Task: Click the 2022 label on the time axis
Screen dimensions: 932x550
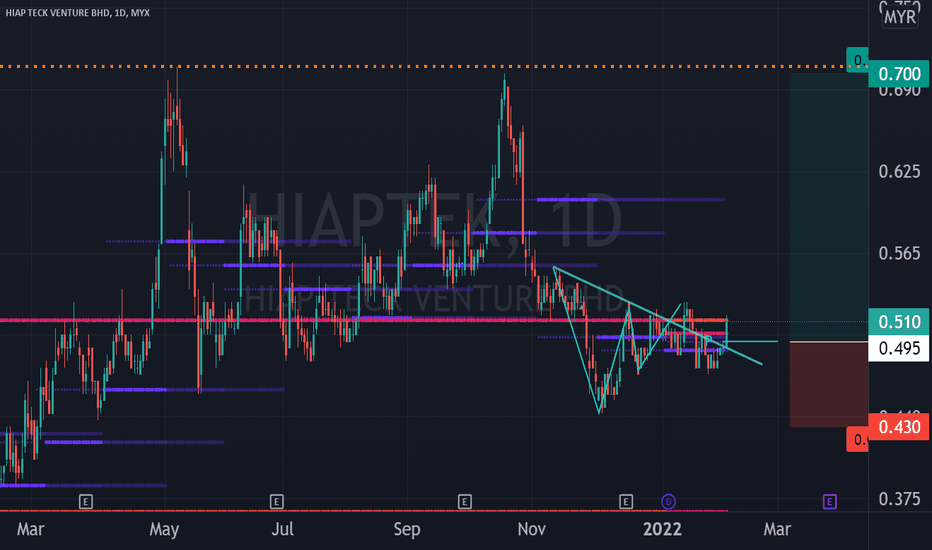Action: click(662, 529)
